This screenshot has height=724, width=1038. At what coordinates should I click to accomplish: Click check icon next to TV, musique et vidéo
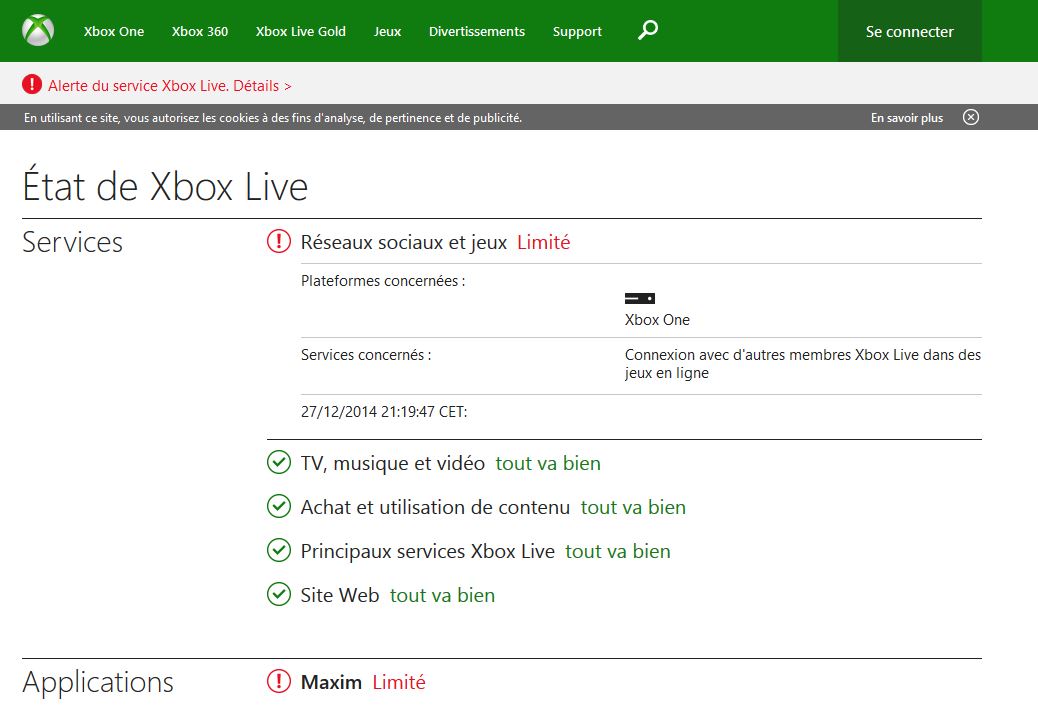coord(279,462)
